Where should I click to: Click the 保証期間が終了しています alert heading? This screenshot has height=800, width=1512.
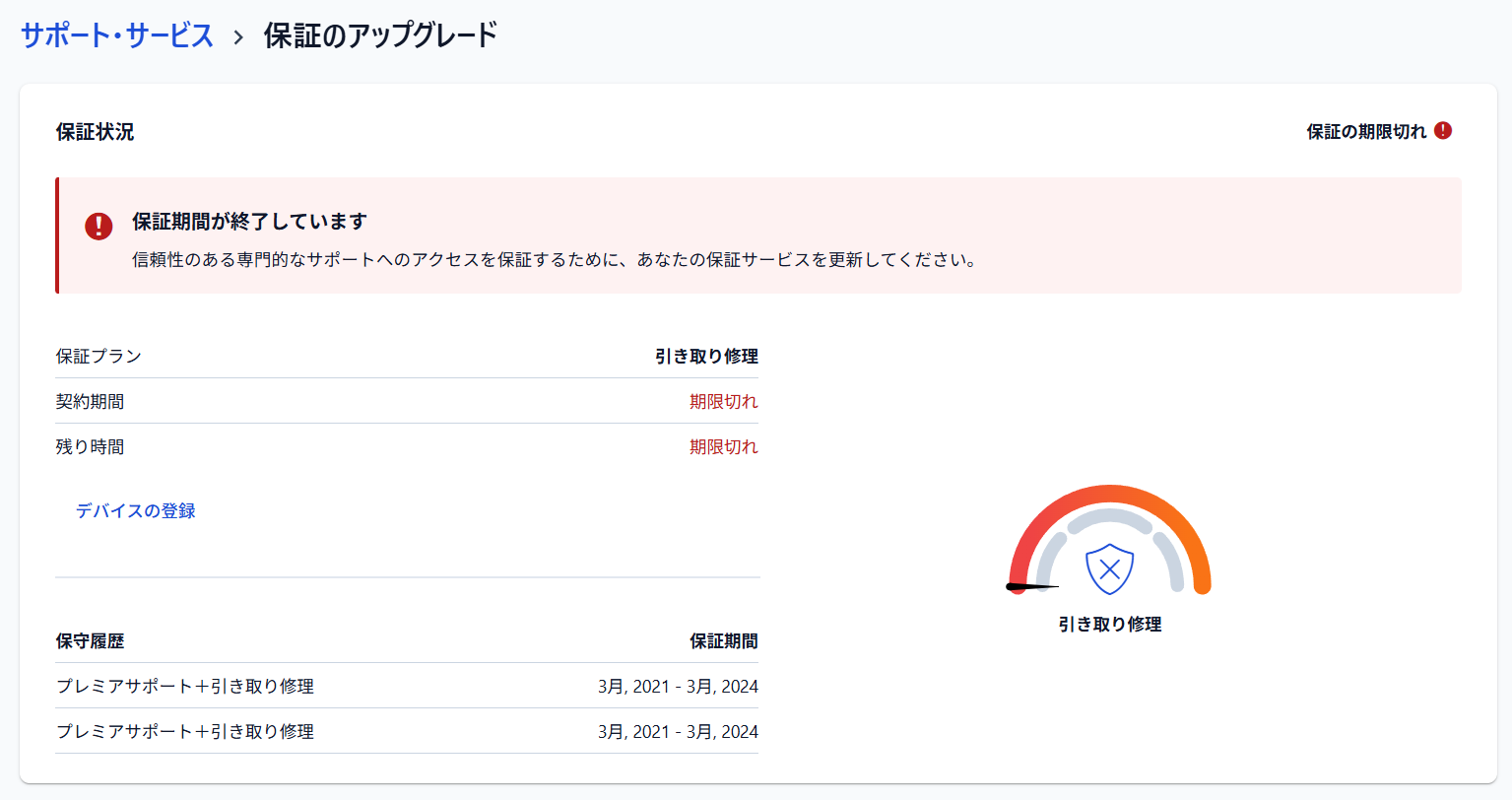tap(249, 221)
